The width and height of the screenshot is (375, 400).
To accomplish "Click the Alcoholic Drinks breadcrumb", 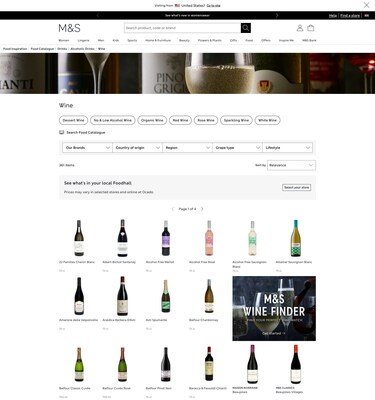I will pos(82,49).
